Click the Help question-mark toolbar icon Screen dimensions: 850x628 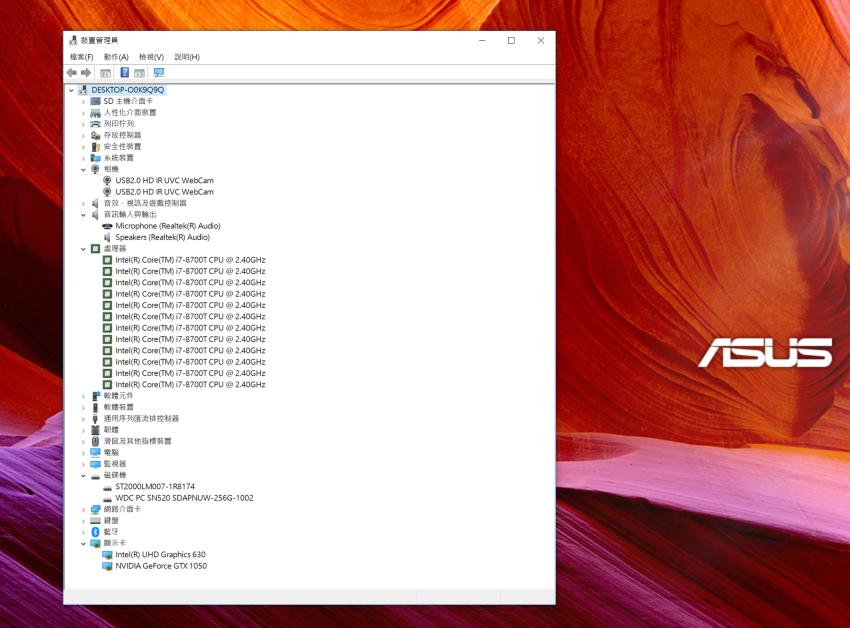124,73
